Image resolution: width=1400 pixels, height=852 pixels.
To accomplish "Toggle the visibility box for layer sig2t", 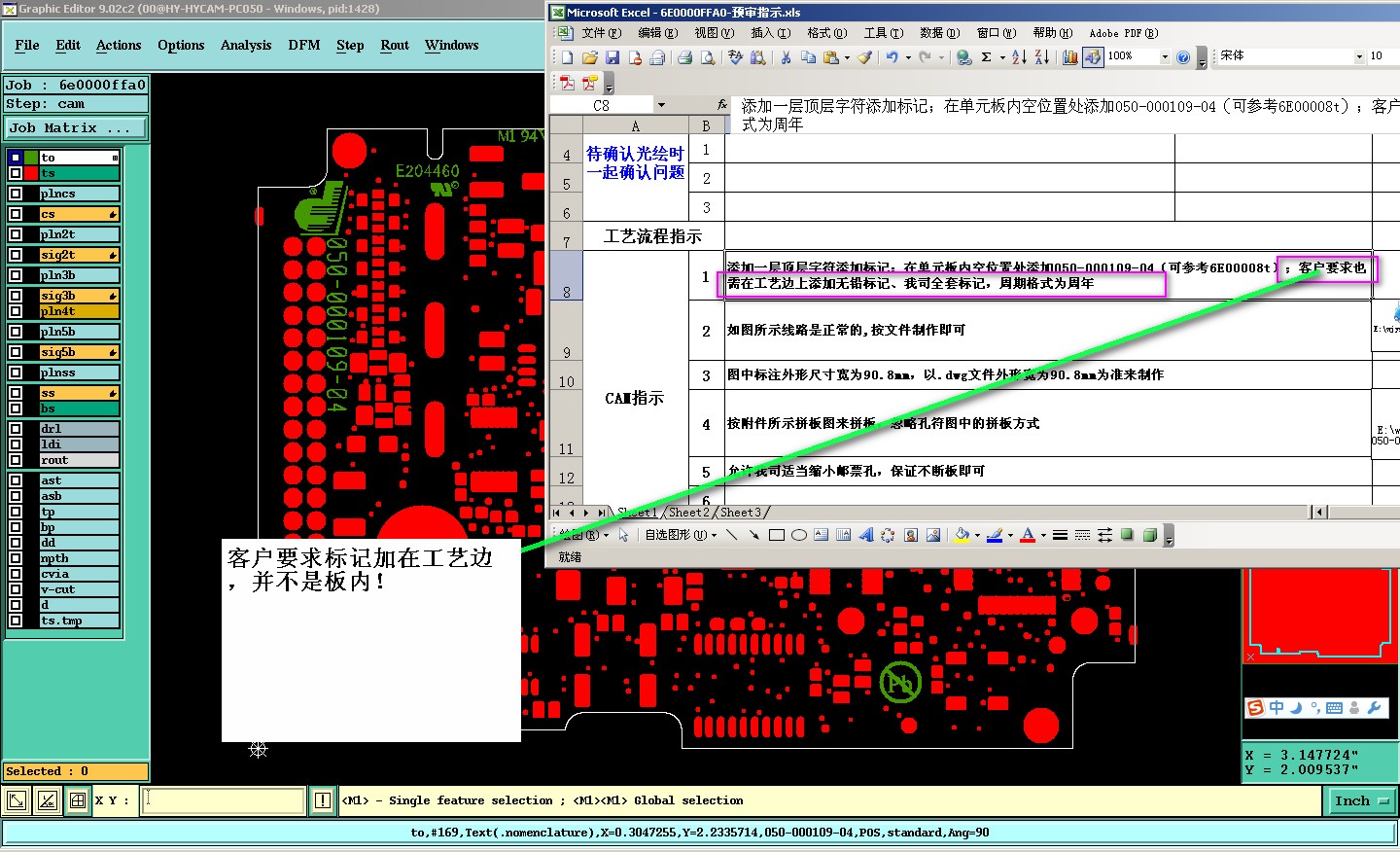I will pos(16,255).
